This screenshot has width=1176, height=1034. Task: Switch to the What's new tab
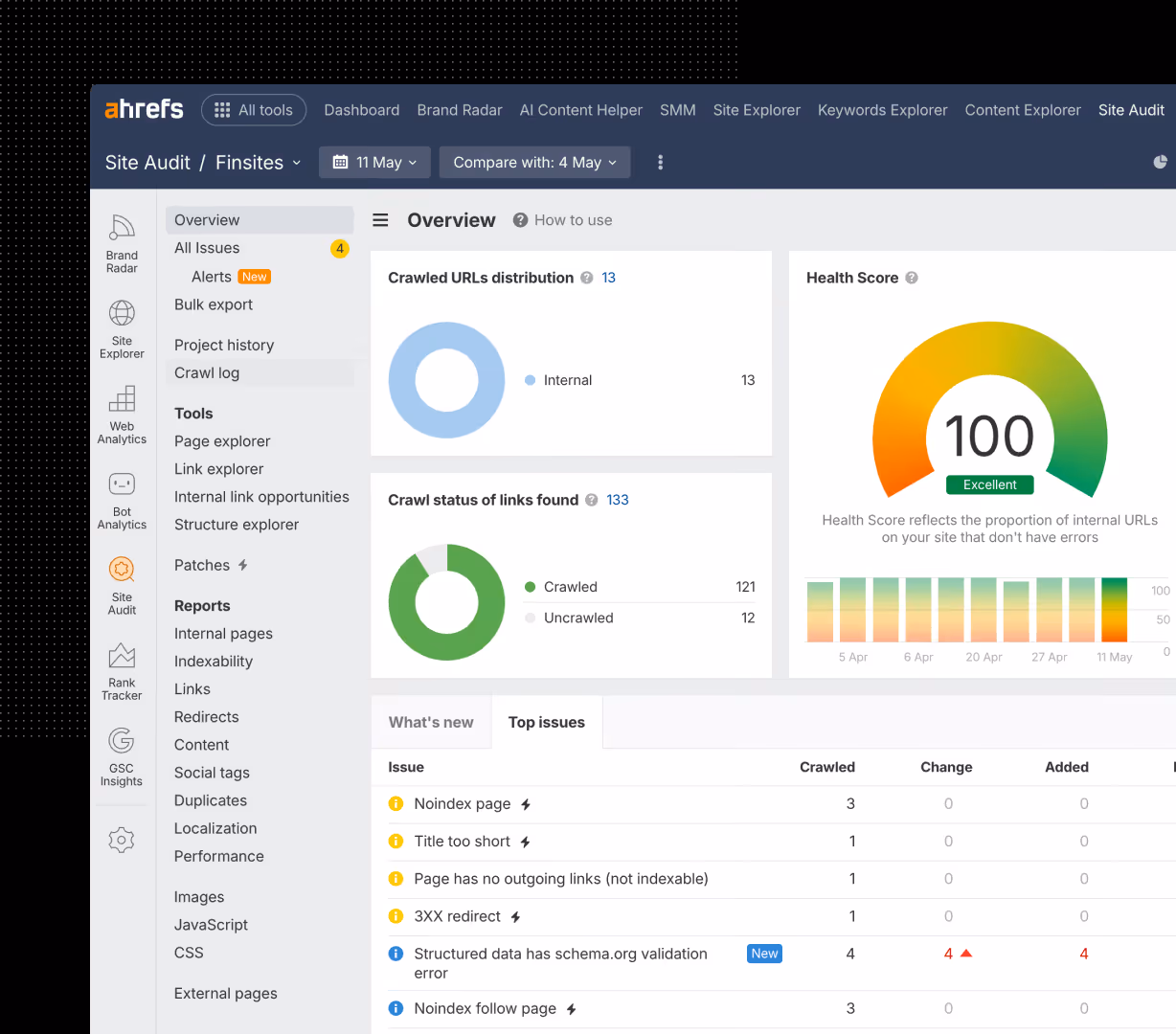(x=431, y=723)
